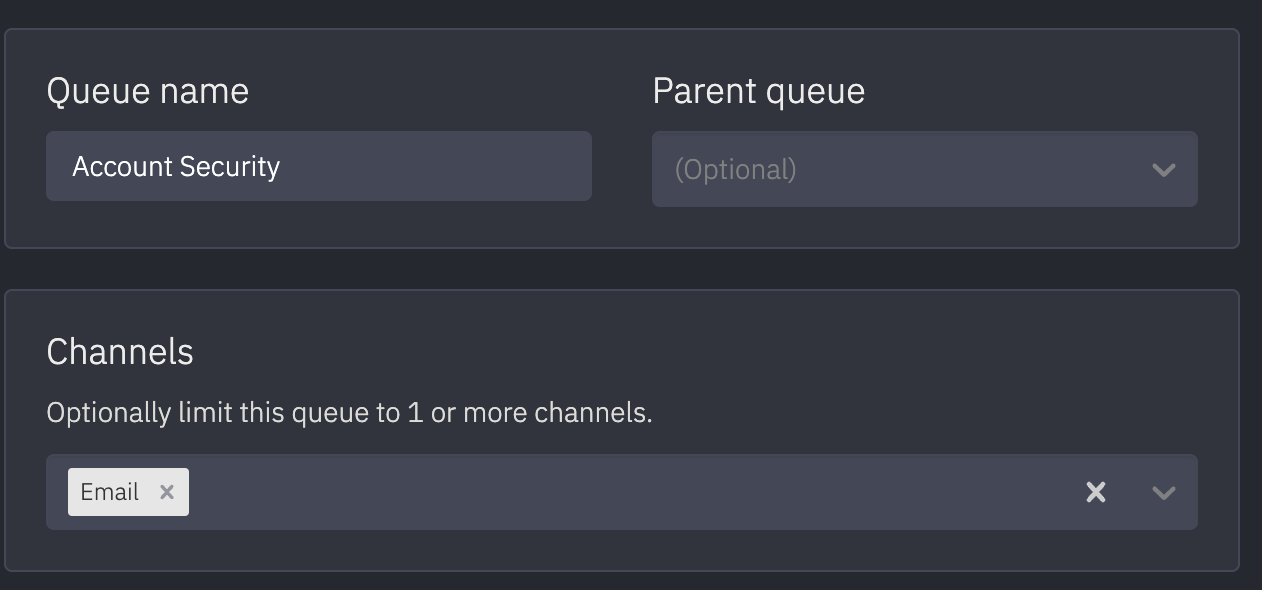Click the Queue name label
Image resolution: width=1262 pixels, height=590 pixels.
tap(148, 91)
